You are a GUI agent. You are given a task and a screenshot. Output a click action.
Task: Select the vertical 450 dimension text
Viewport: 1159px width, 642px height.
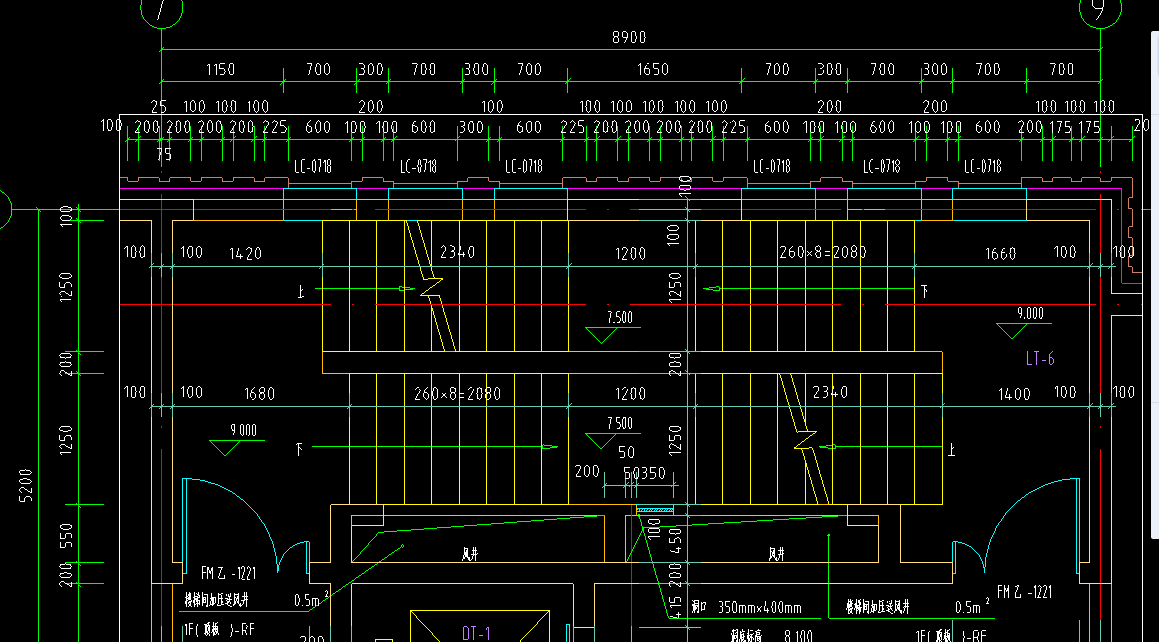[x=675, y=540]
